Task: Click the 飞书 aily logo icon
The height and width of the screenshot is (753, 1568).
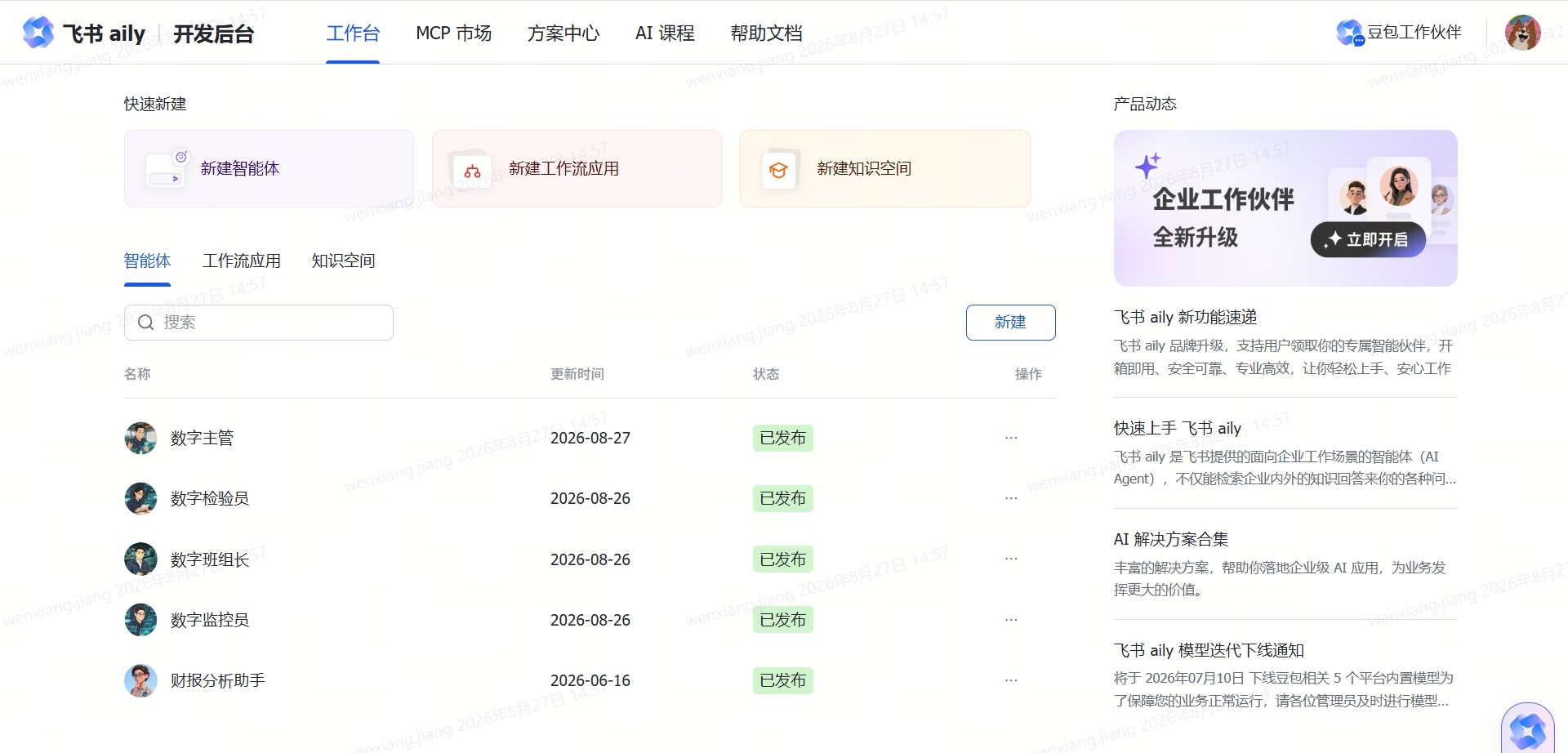Action: coord(38,33)
